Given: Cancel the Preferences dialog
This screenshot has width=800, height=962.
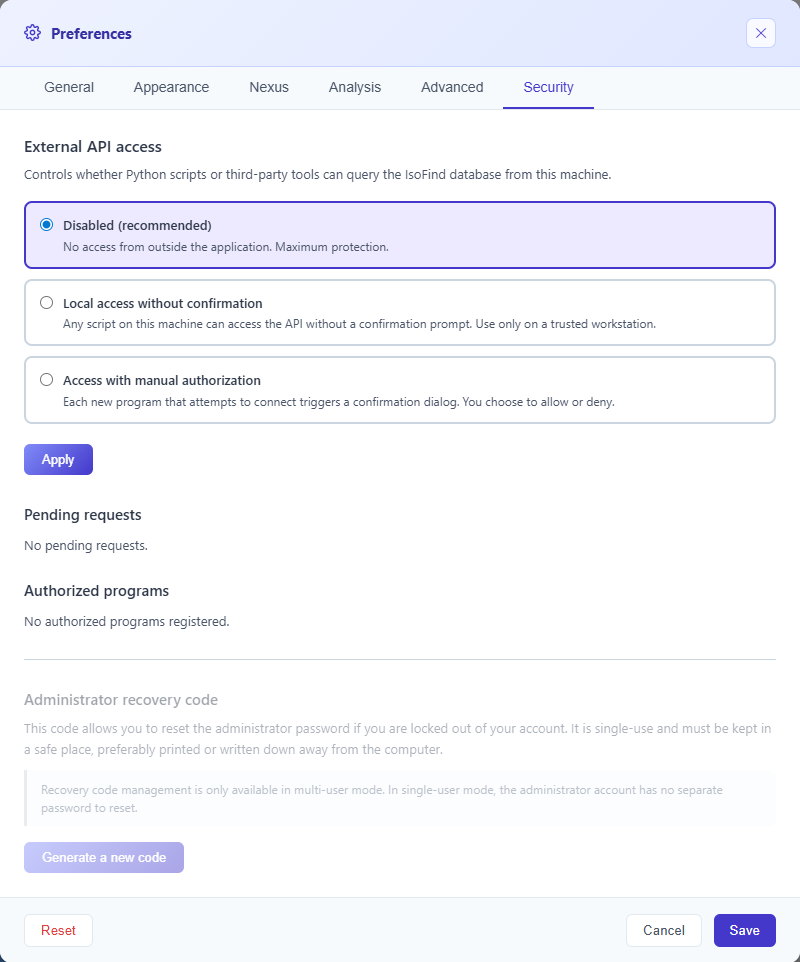Looking at the screenshot, I should pos(663,930).
